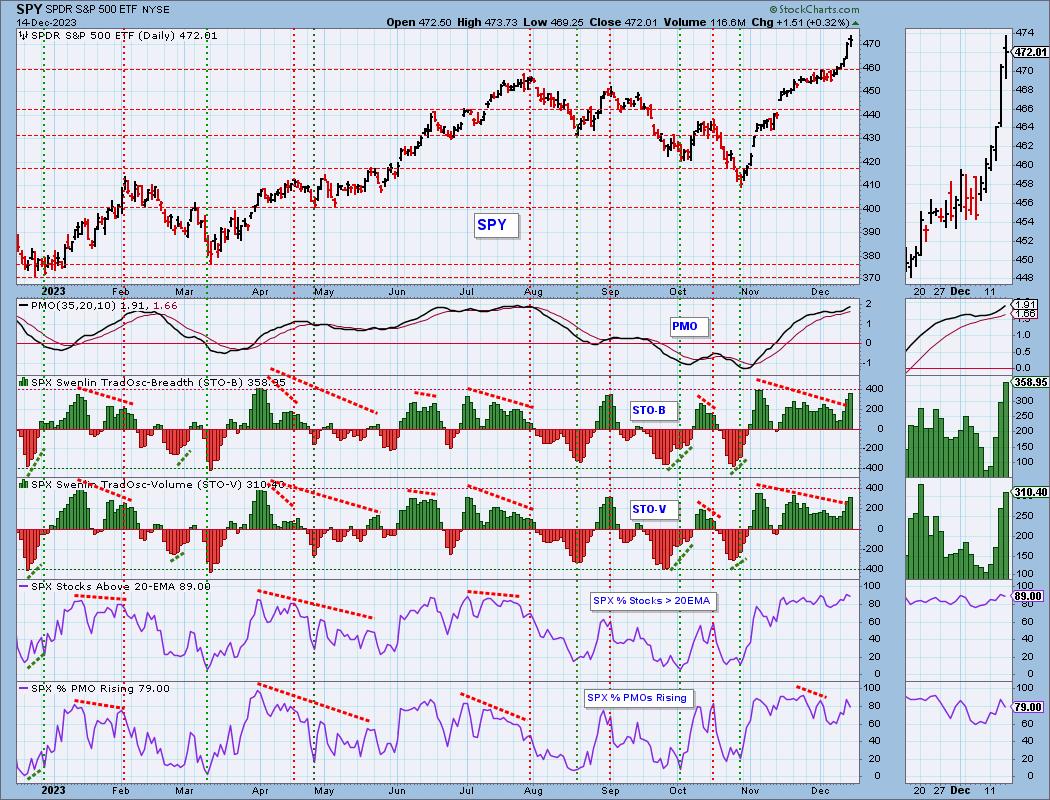Click the SPX % PMO Rising 79.00 legend
Screen dimensions: 1050x800
[x=94, y=688]
